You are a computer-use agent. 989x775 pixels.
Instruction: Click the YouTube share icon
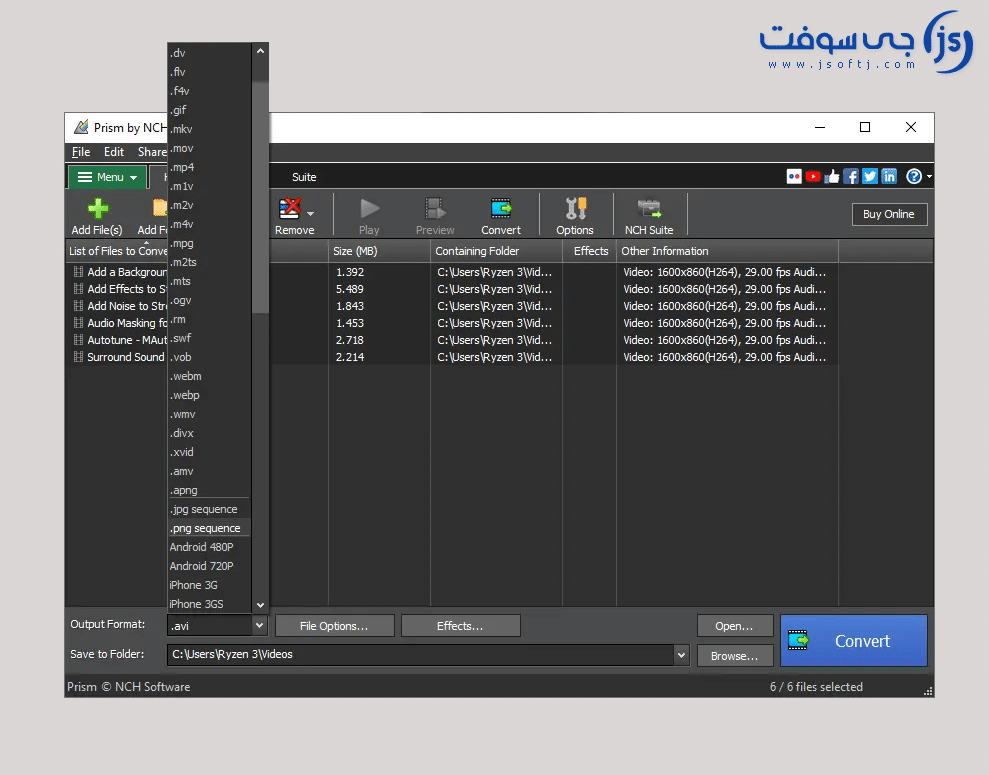pos(813,177)
